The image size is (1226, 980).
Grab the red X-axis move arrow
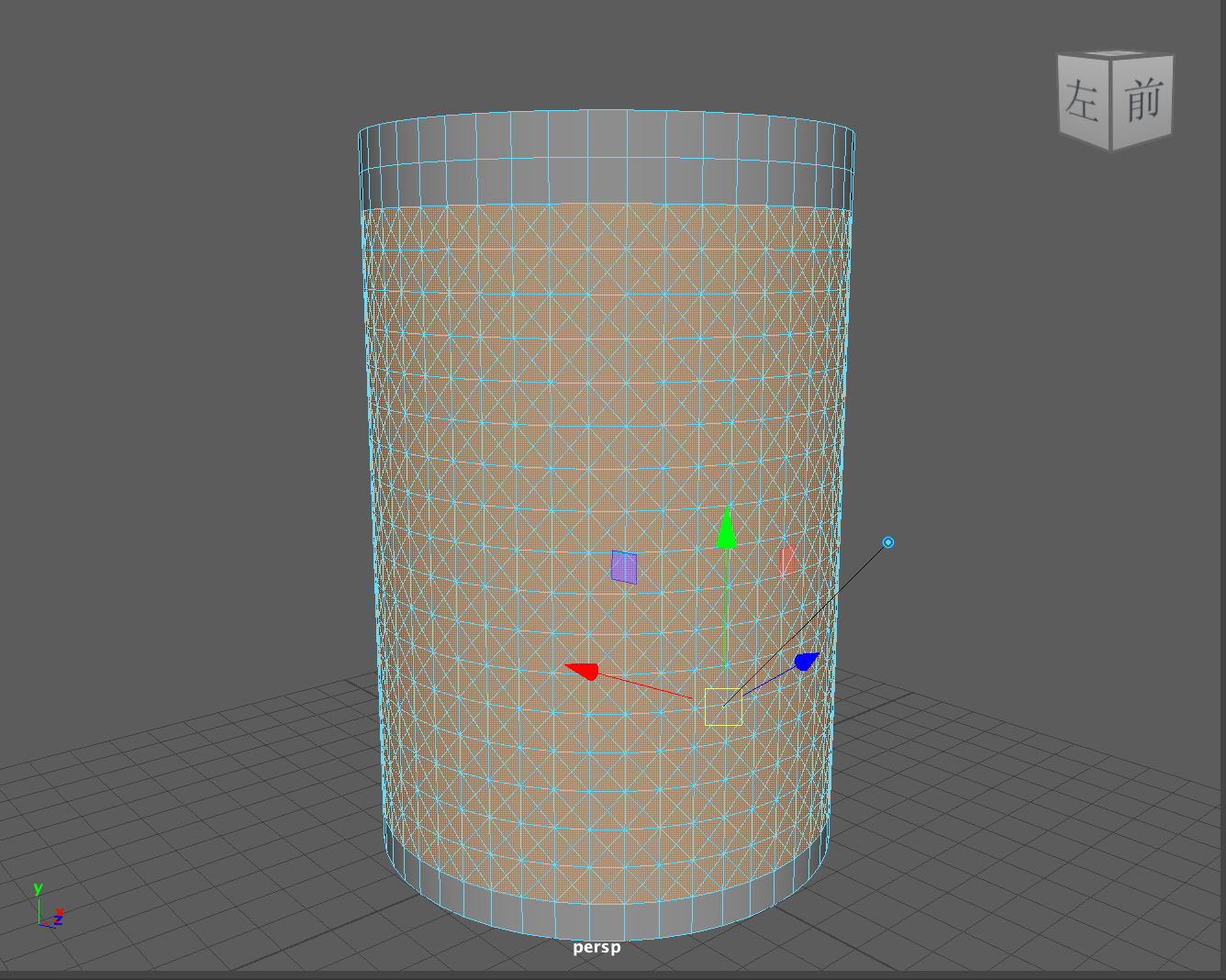click(582, 671)
